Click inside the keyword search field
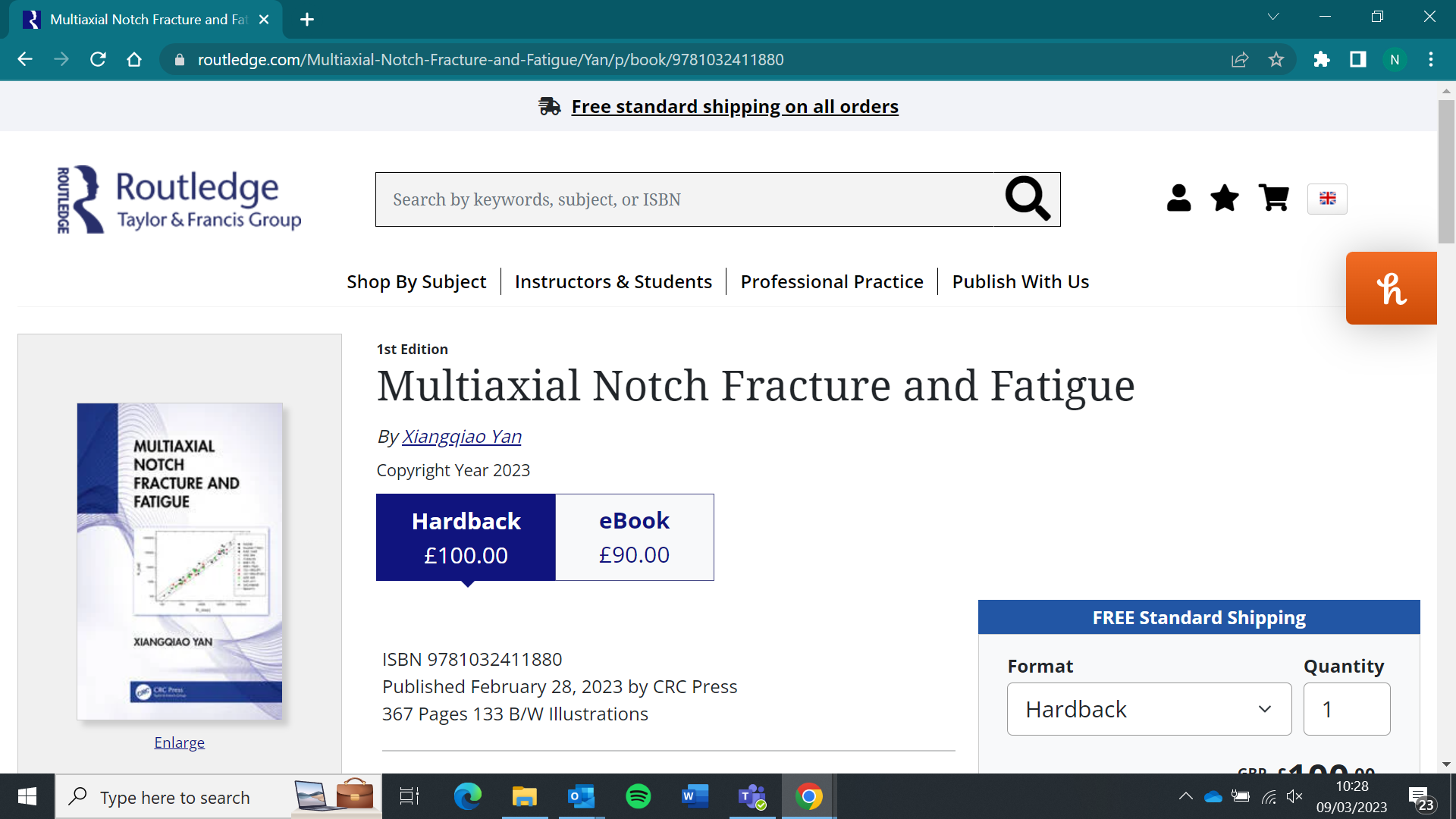1456x819 pixels. click(x=682, y=199)
